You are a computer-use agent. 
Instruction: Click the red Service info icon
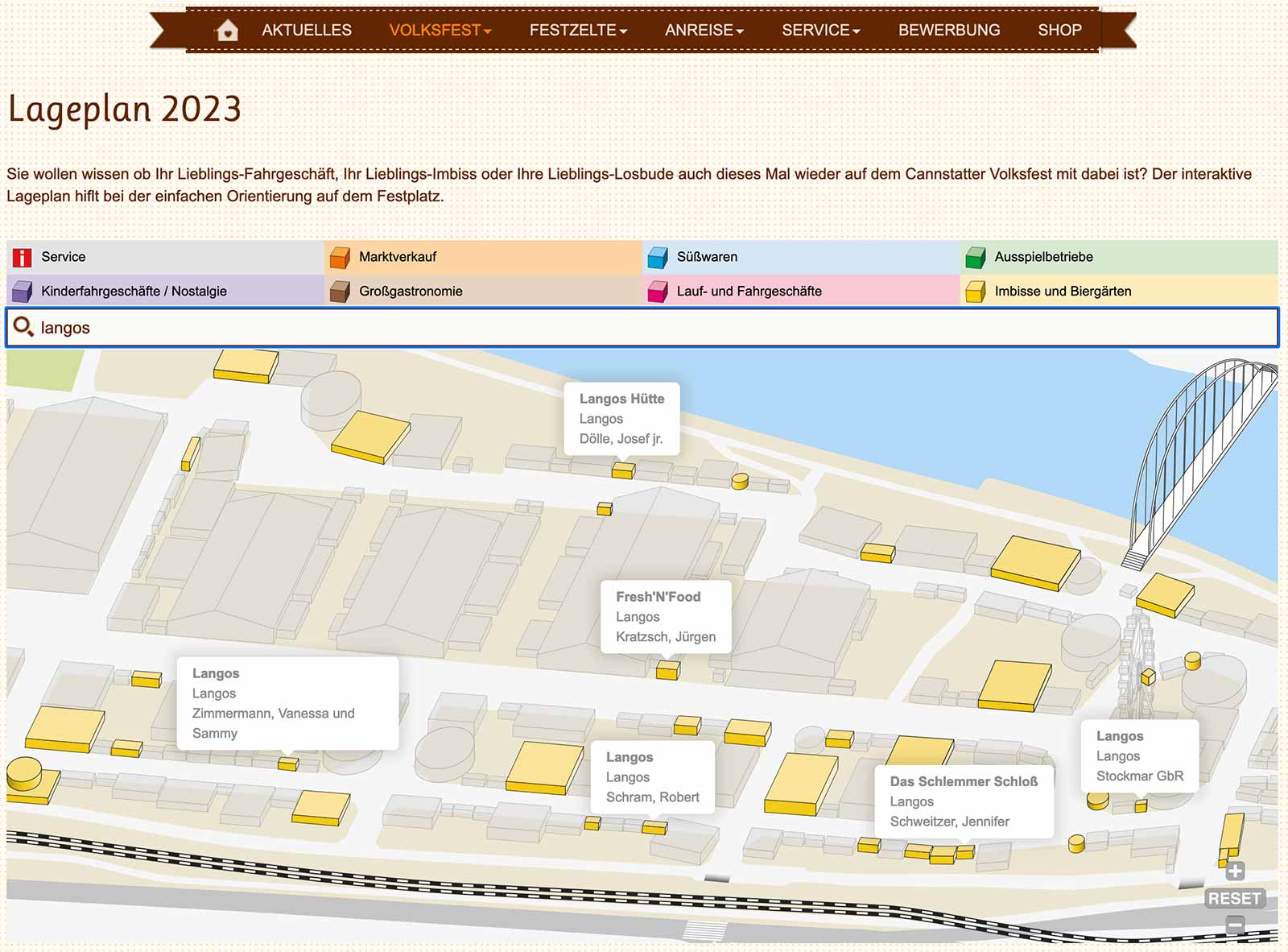23,257
